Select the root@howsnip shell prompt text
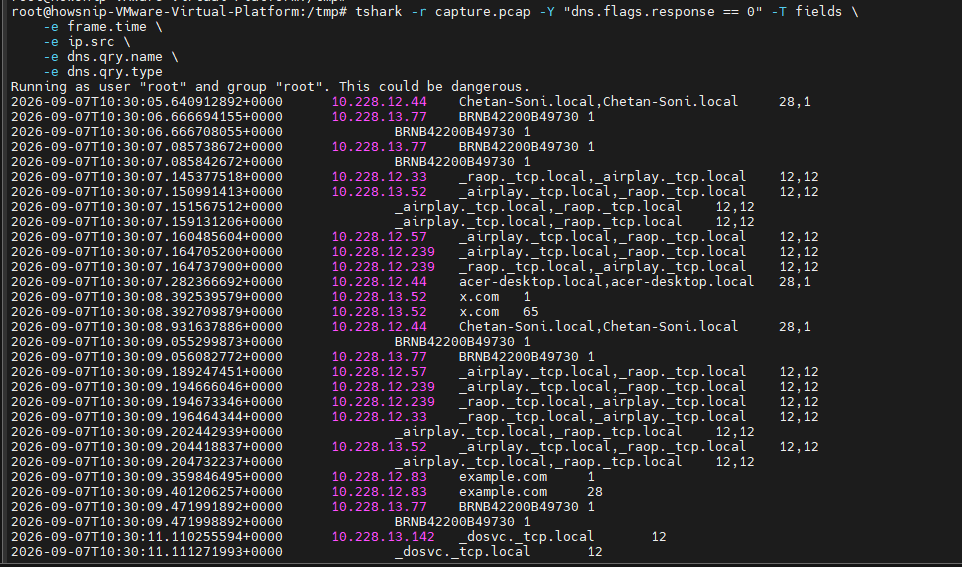962x567 pixels. pyautogui.click(x=179, y=12)
